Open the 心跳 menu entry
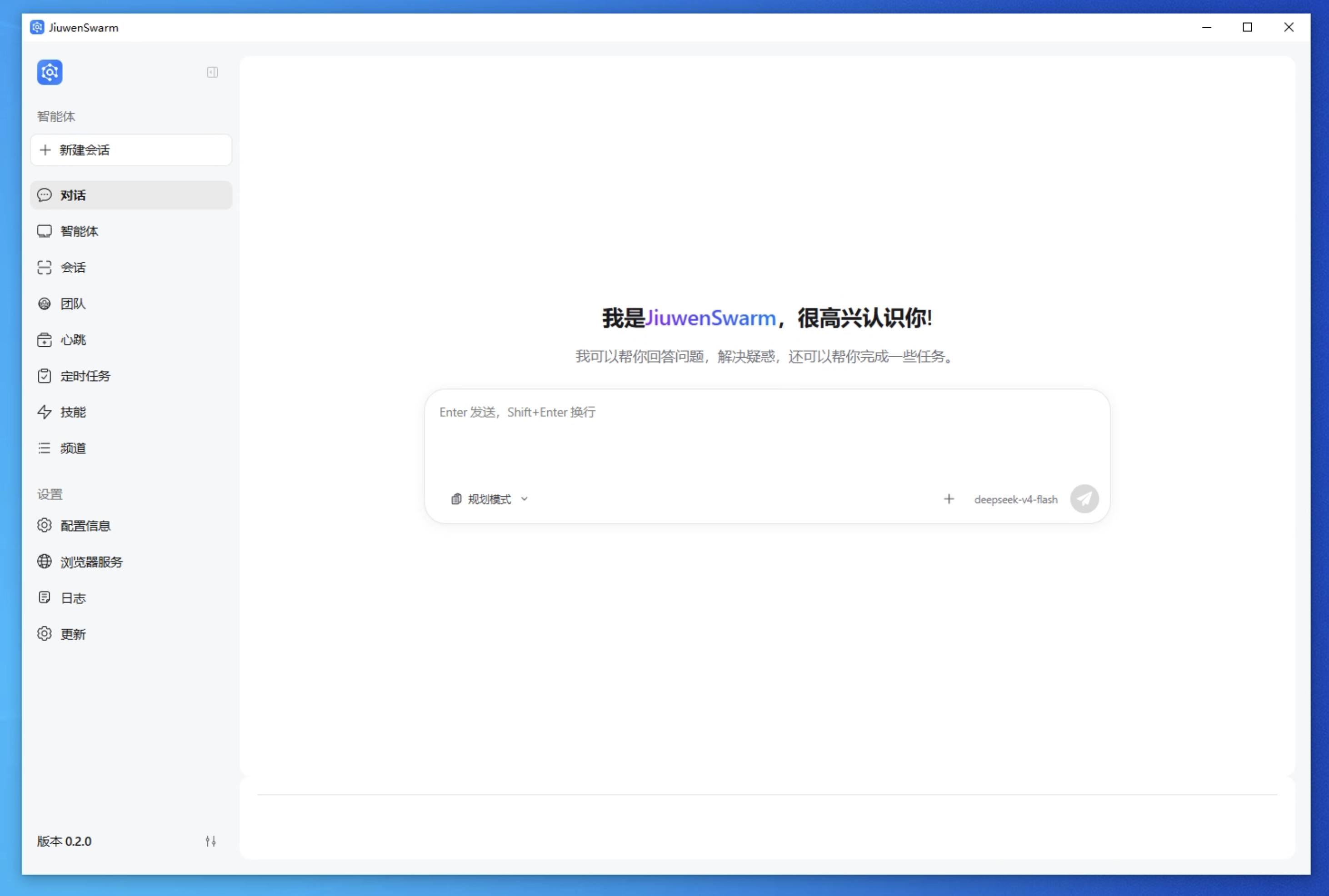Image resolution: width=1329 pixels, height=896 pixels. pos(131,340)
